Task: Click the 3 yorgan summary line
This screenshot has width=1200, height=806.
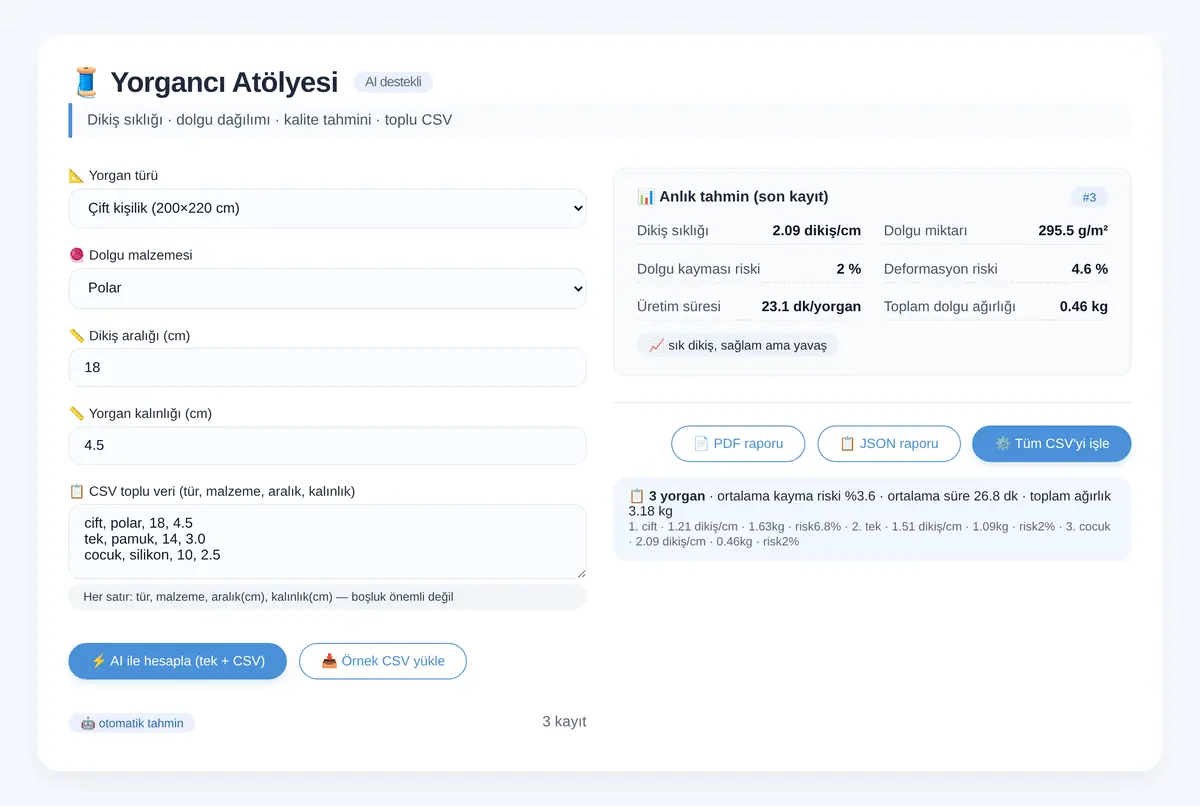Action: pos(870,503)
